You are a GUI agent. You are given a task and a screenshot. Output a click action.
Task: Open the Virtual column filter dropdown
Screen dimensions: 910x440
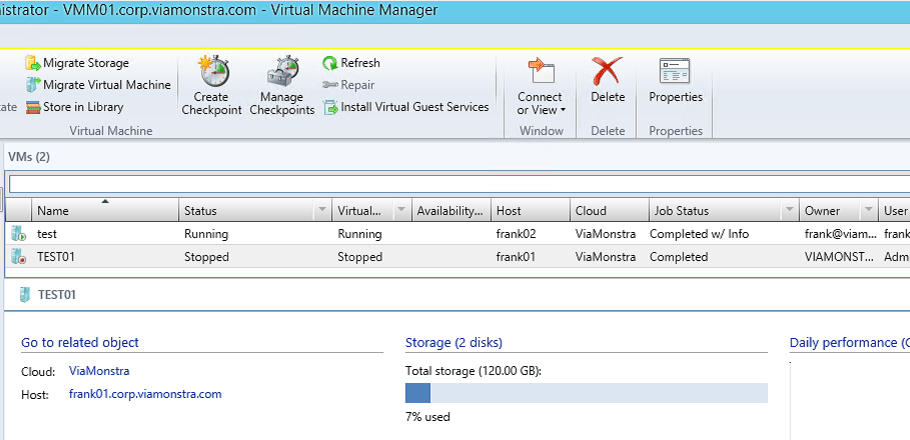click(x=401, y=211)
